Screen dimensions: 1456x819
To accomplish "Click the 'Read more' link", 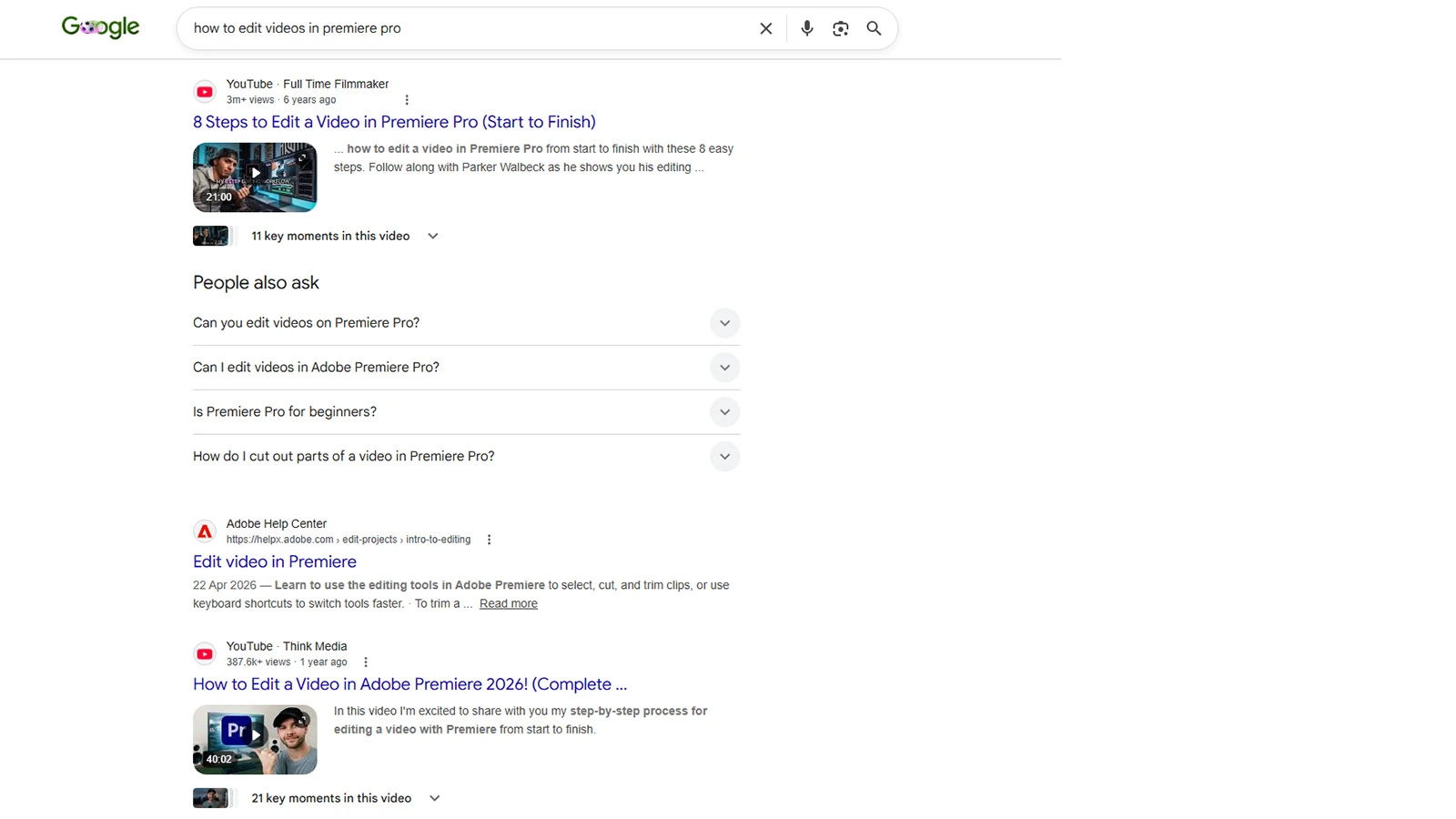I will click(509, 603).
